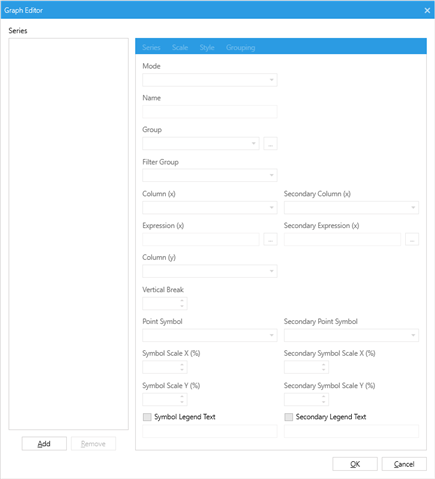Screen dimensions: 435x479
Task: Expand the Secondary Point Symbol dropdown
Action: click(x=351, y=335)
